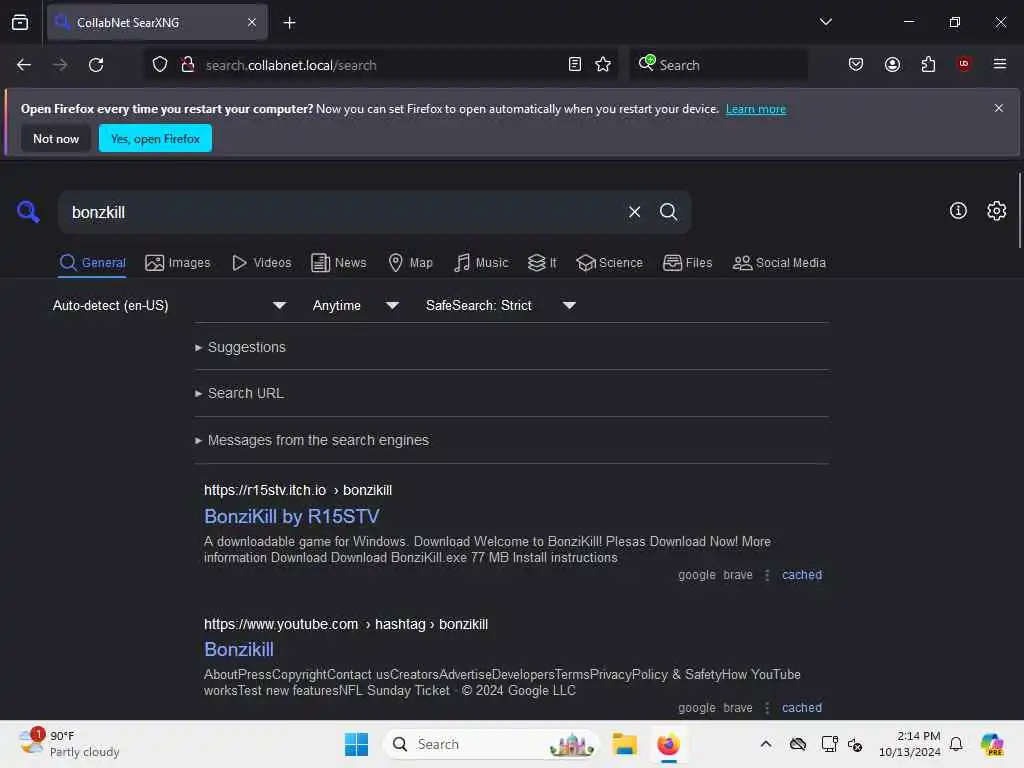The width and height of the screenshot is (1024, 768).
Task: Open the Learn more link
Action: point(756,109)
